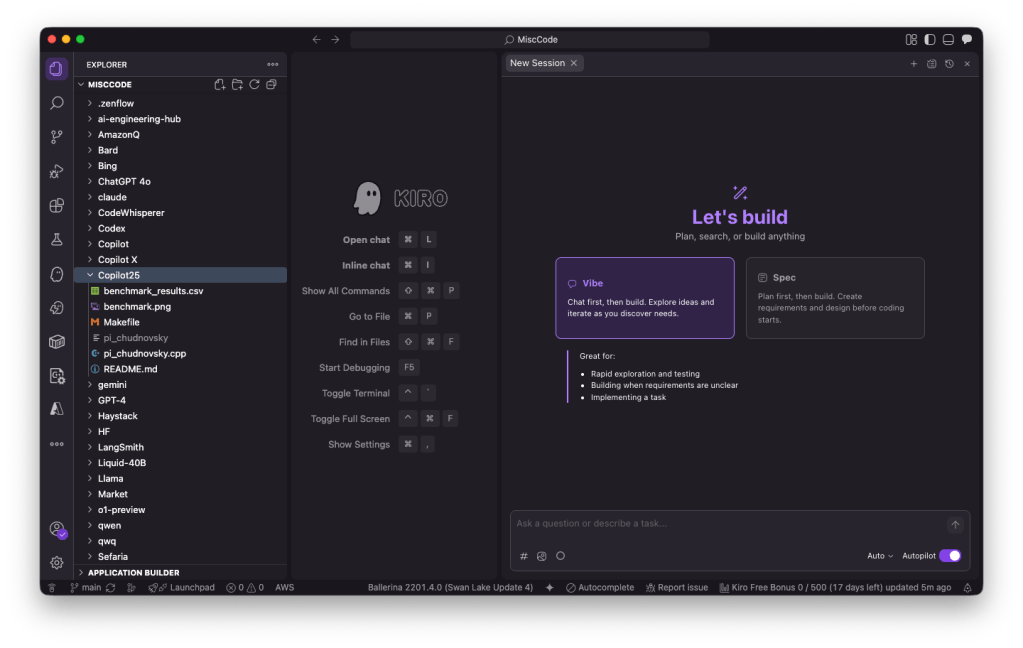Click the chat input text field
The height and width of the screenshot is (648, 1023).
[729, 523]
